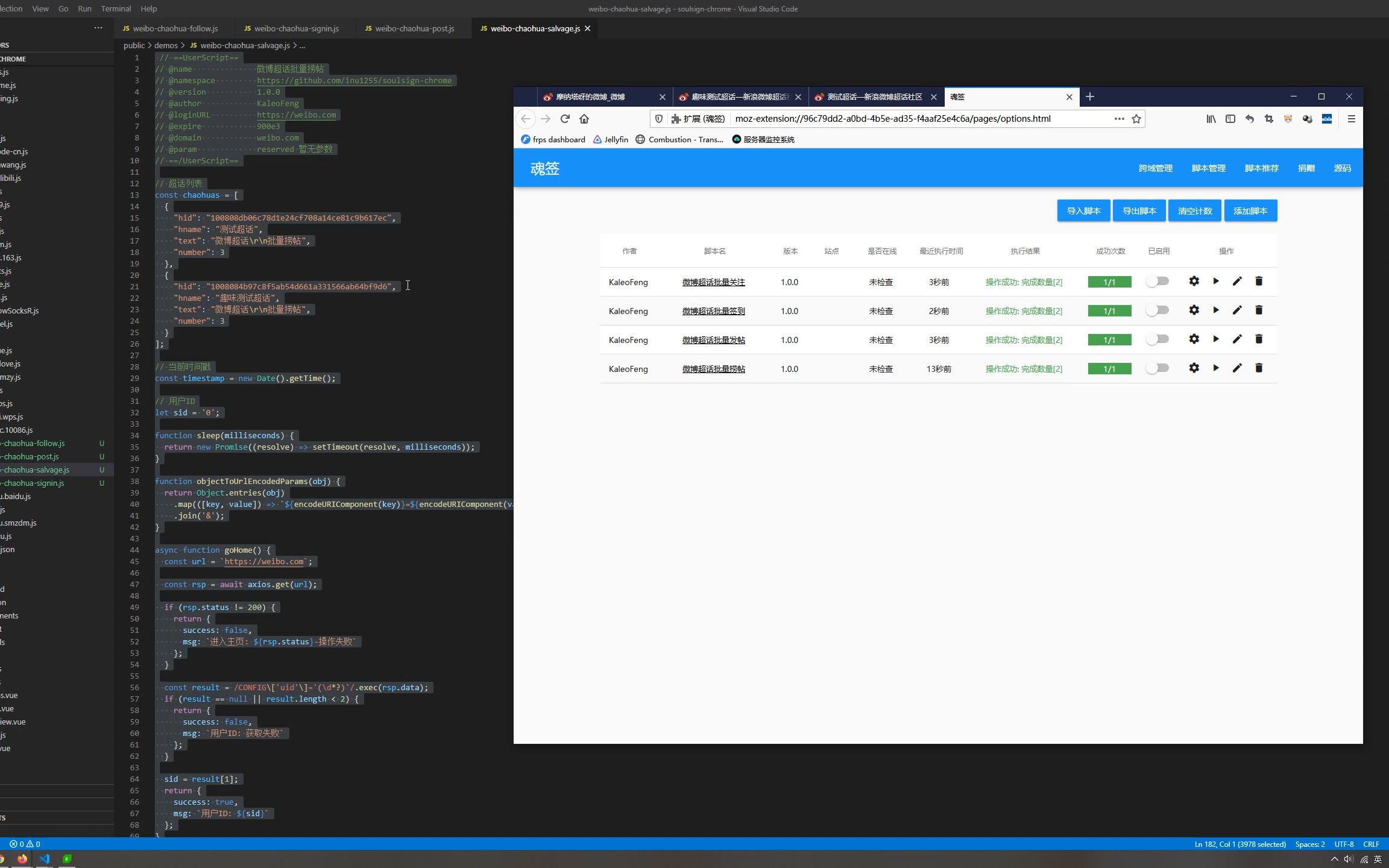
Task: Expand the breadcrumb ellipsis after weibo-chaohua-salvage.js
Action: 302,45
